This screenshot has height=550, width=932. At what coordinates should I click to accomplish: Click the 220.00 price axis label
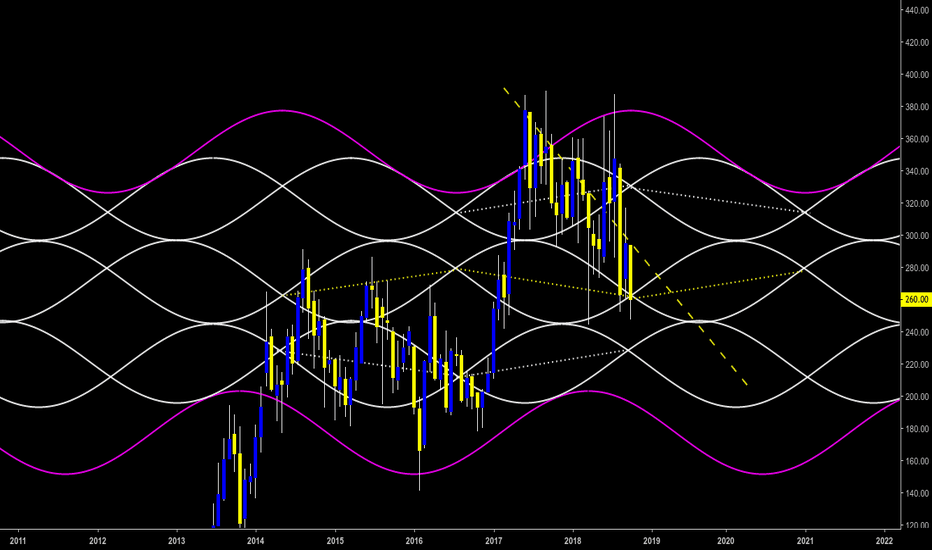(x=917, y=364)
